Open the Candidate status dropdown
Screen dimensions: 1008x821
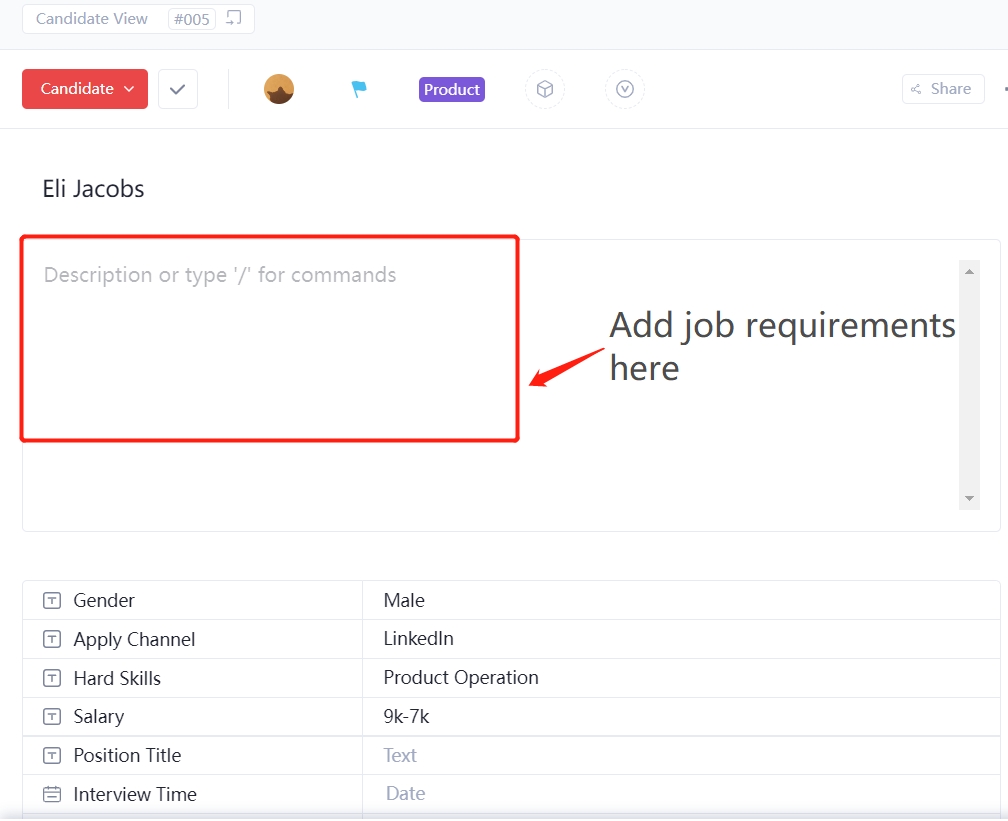84,89
